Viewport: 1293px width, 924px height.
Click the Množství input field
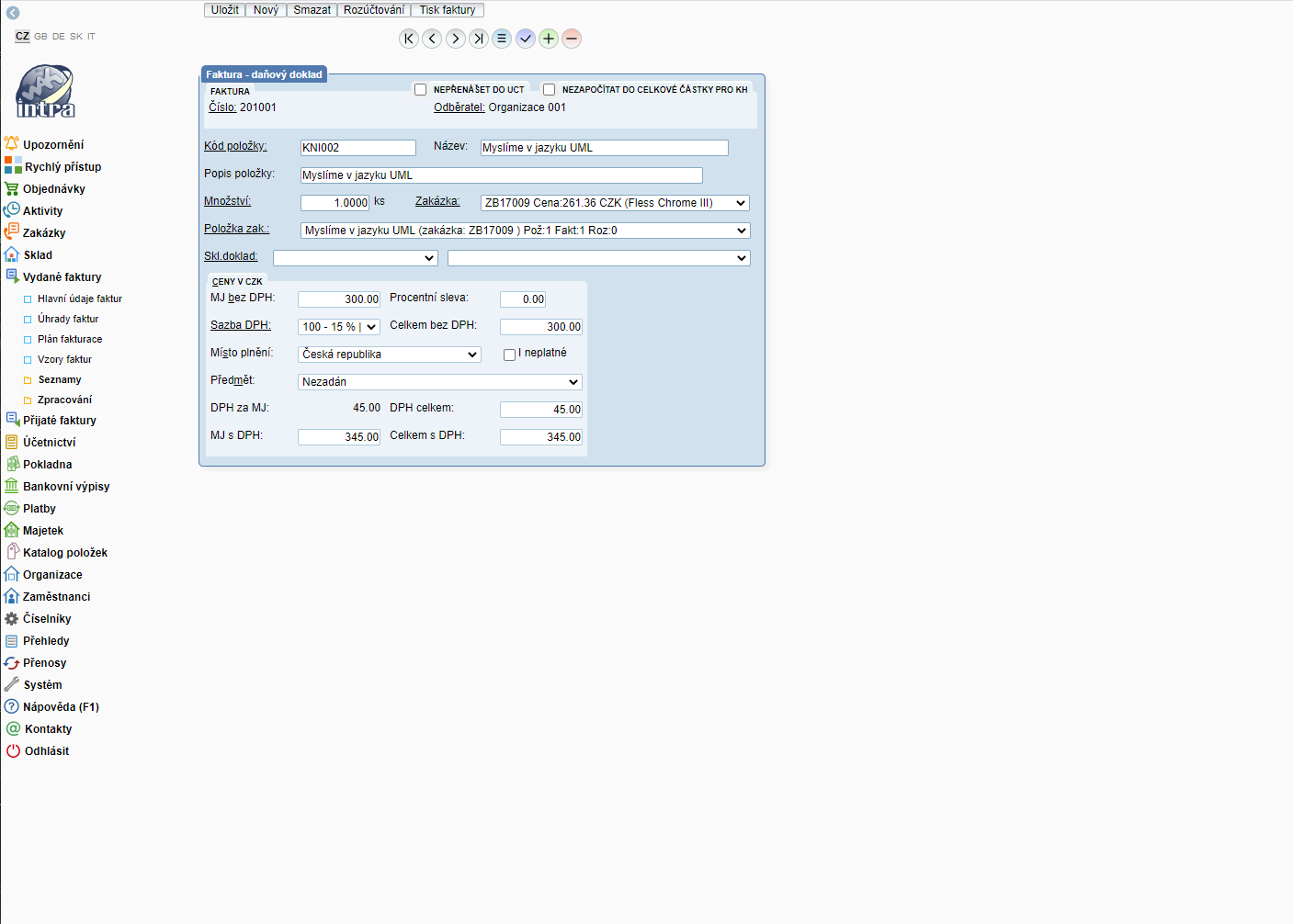(x=335, y=203)
